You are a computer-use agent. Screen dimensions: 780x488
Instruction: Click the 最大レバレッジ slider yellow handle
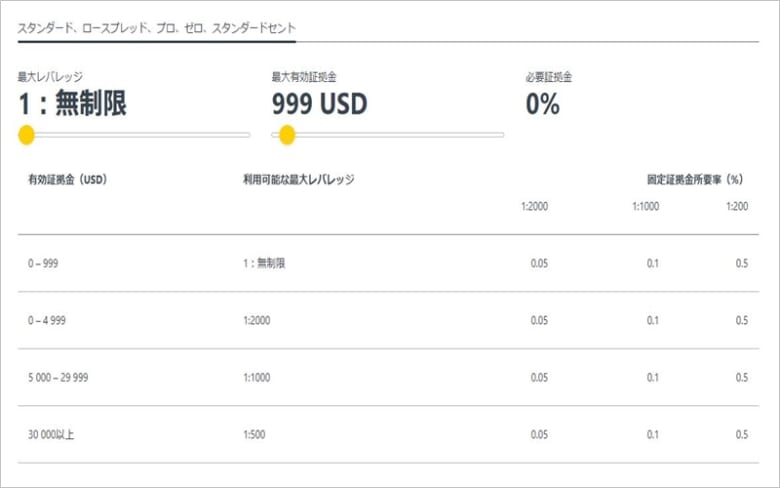[x=27, y=135]
